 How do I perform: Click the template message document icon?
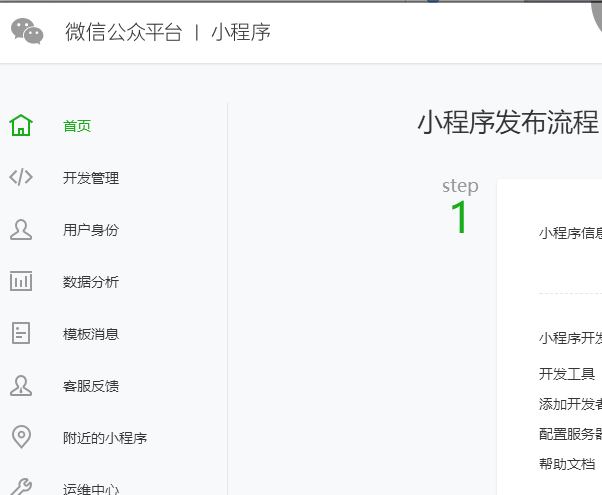point(21,334)
